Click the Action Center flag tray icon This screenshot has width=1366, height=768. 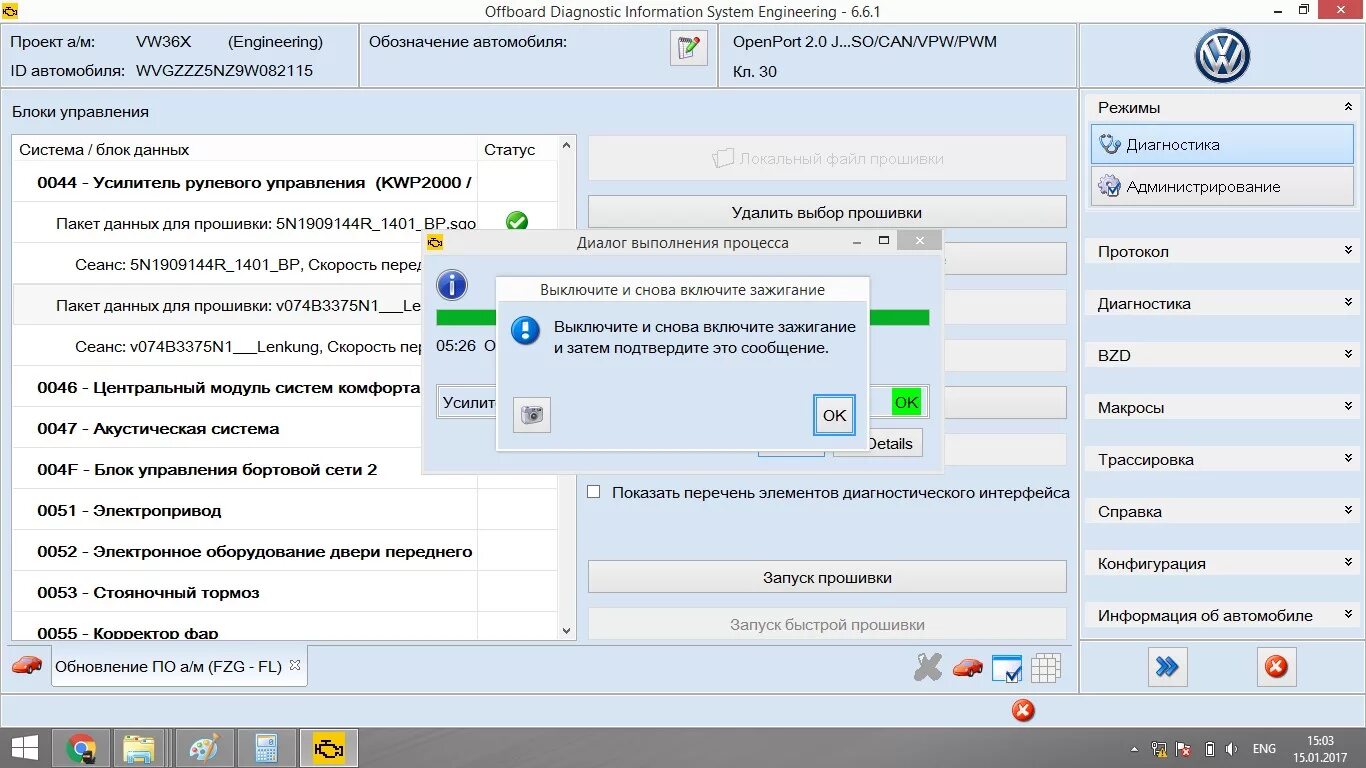[1184, 749]
